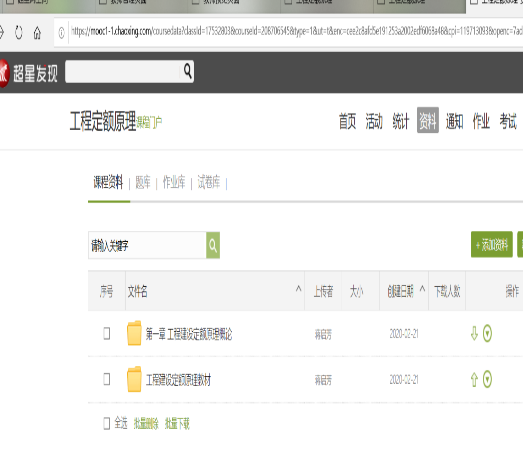This screenshot has width=523, height=457.
Task: Sort by 文件名 using the column caret
Action: pyautogui.click(x=299, y=289)
